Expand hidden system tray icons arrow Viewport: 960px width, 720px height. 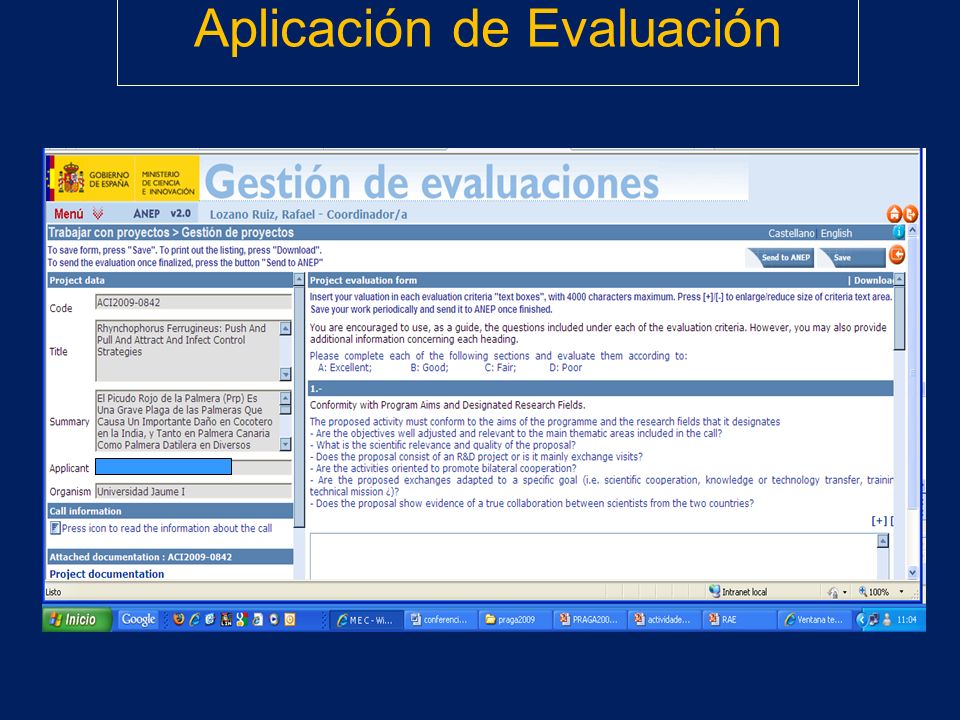pyautogui.click(x=860, y=620)
